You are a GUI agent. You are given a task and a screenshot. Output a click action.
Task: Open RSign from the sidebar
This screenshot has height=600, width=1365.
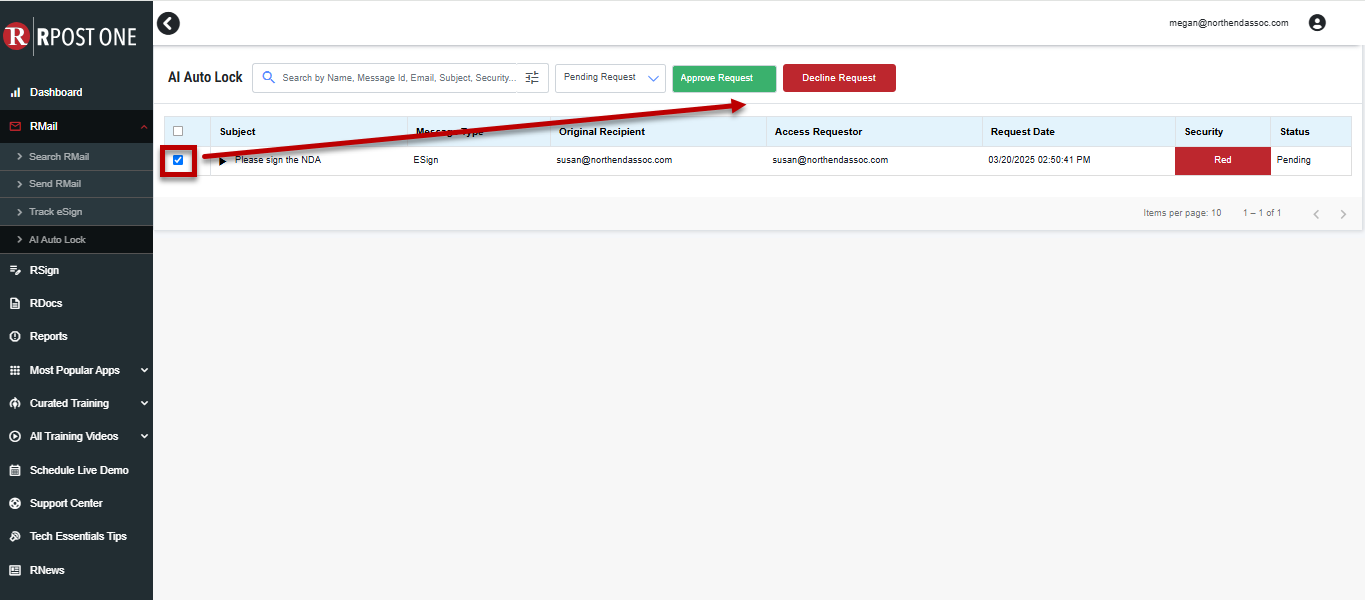[x=44, y=270]
